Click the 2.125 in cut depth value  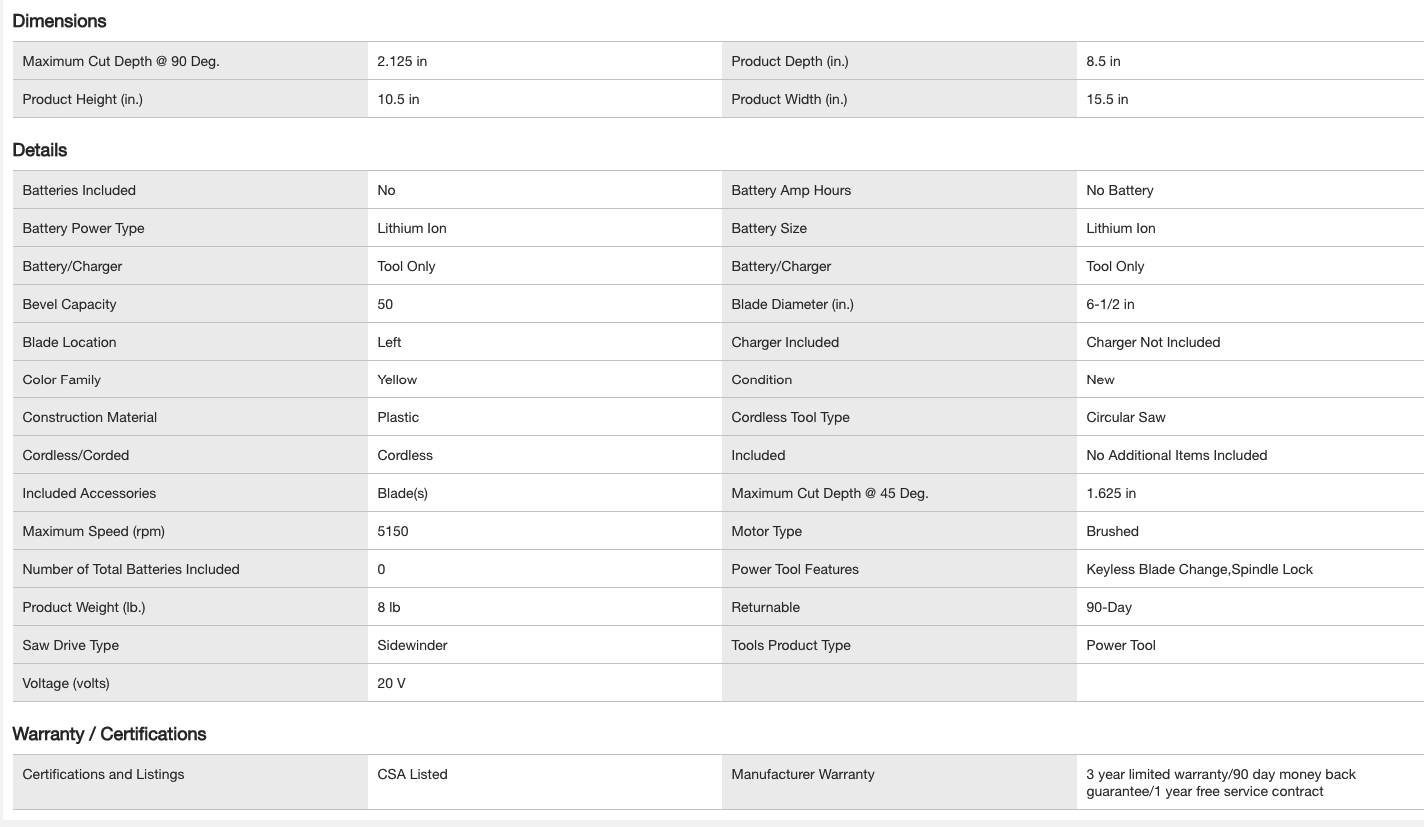click(x=402, y=61)
